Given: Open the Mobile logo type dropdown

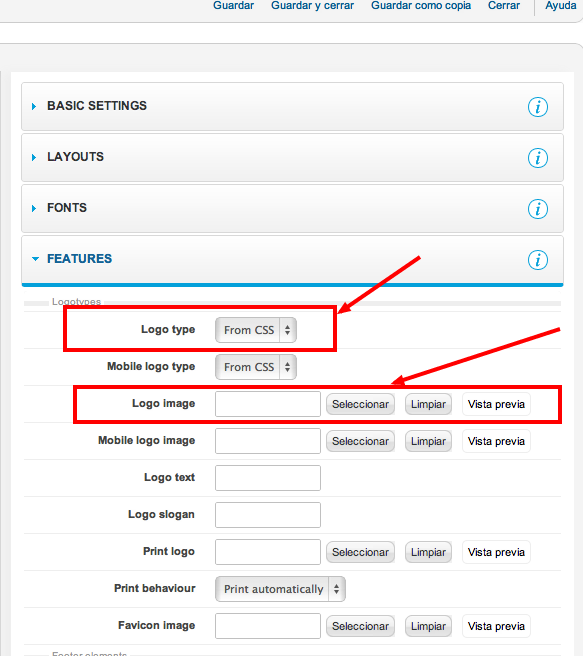Looking at the screenshot, I should point(256,367).
